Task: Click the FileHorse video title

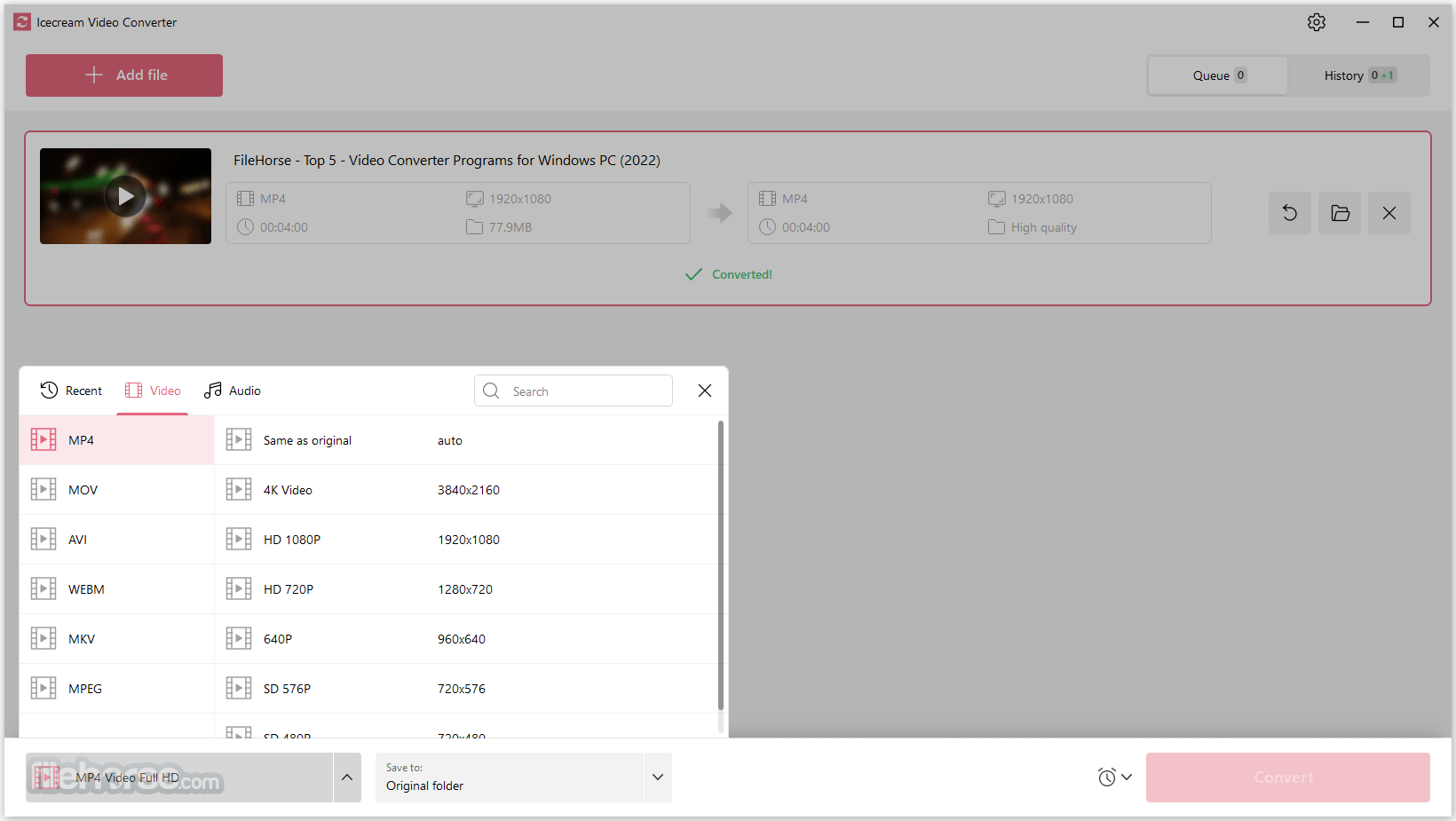Action: coord(447,161)
